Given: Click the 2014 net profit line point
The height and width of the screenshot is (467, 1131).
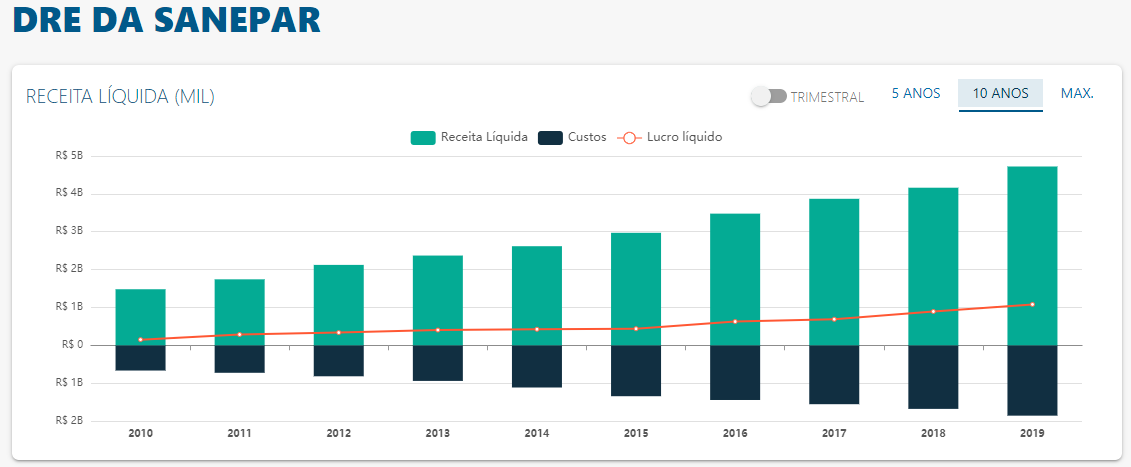Looking at the screenshot, I should [537, 329].
